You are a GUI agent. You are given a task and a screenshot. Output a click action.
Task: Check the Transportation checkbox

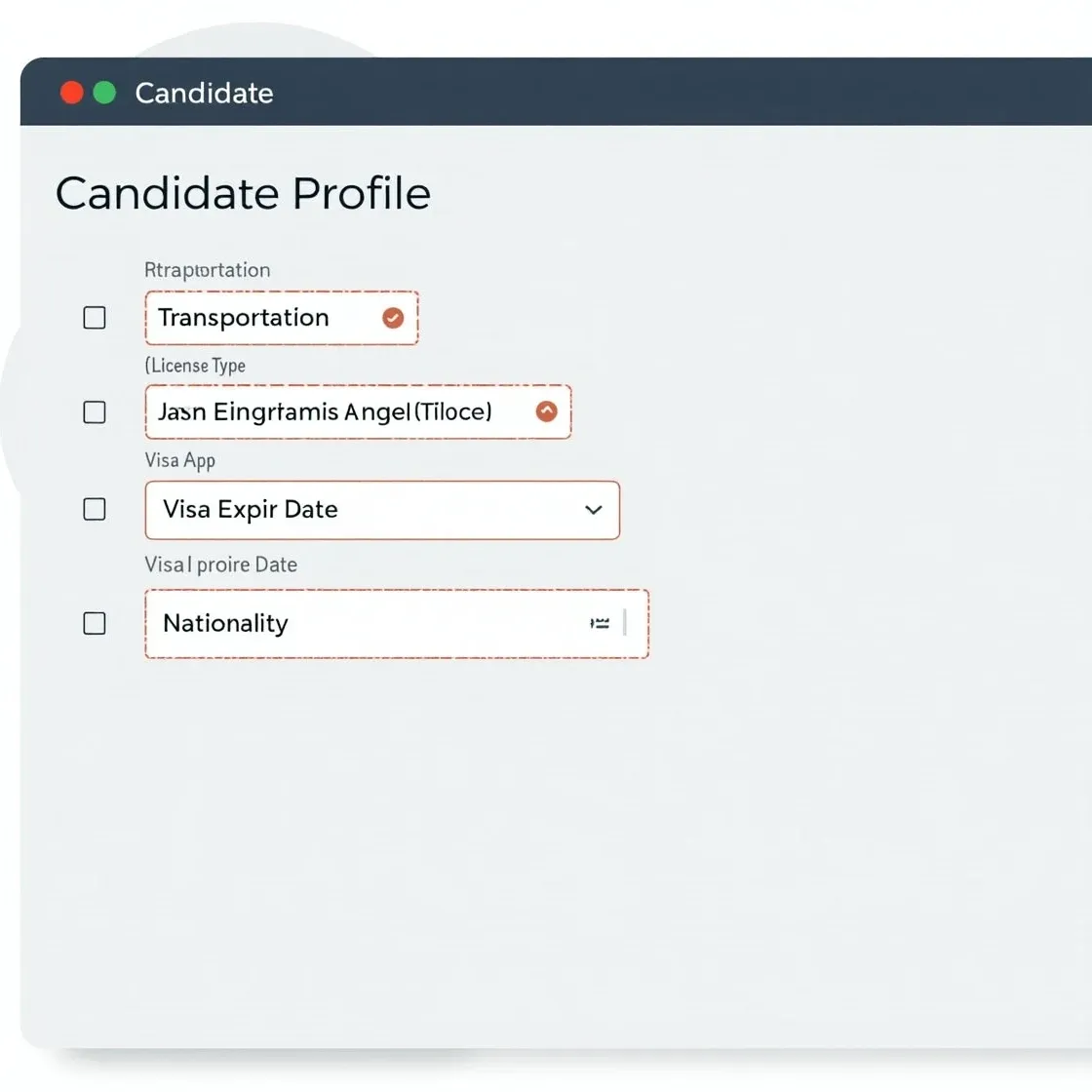95,317
